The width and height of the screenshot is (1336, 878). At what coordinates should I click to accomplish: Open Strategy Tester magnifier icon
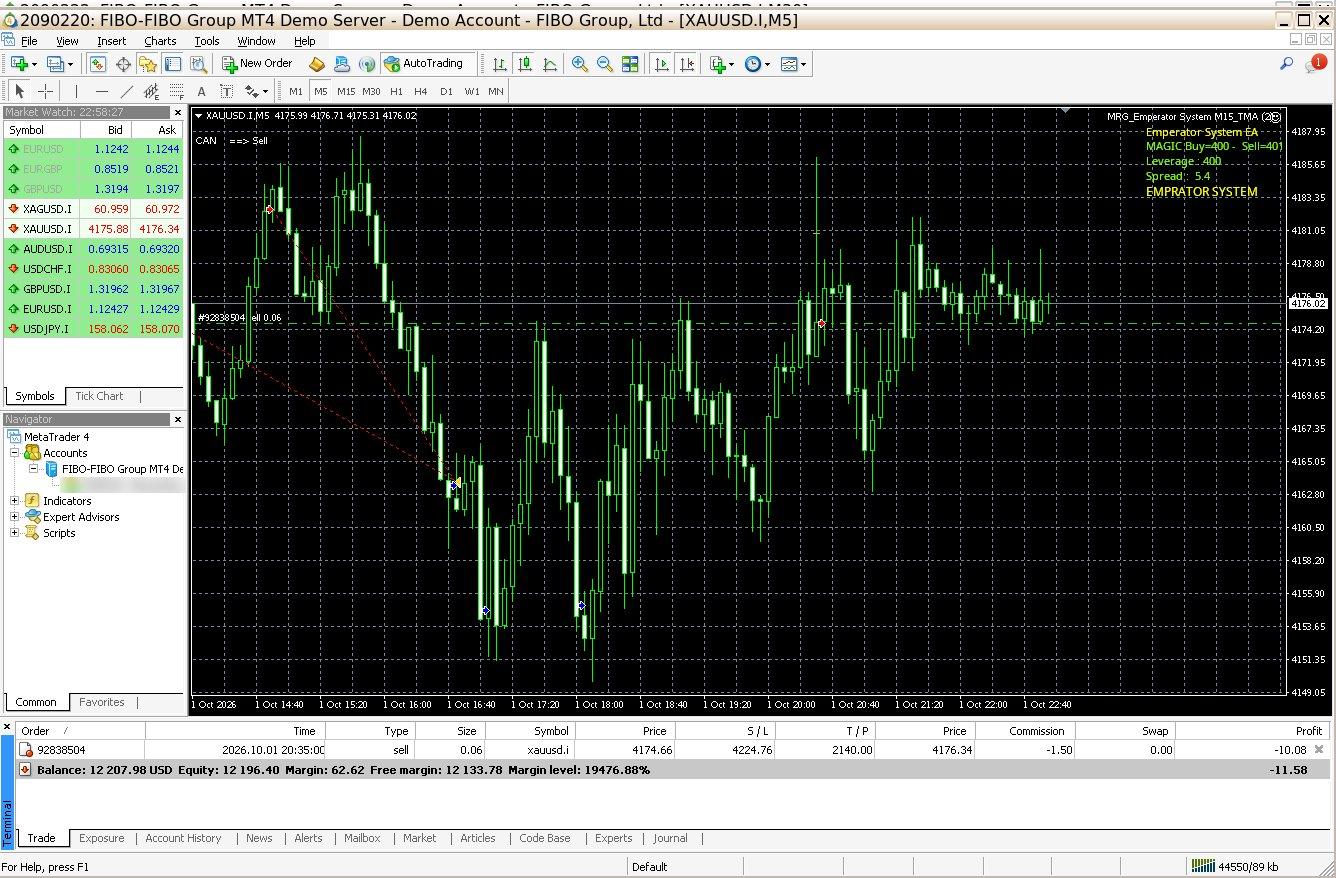point(198,64)
